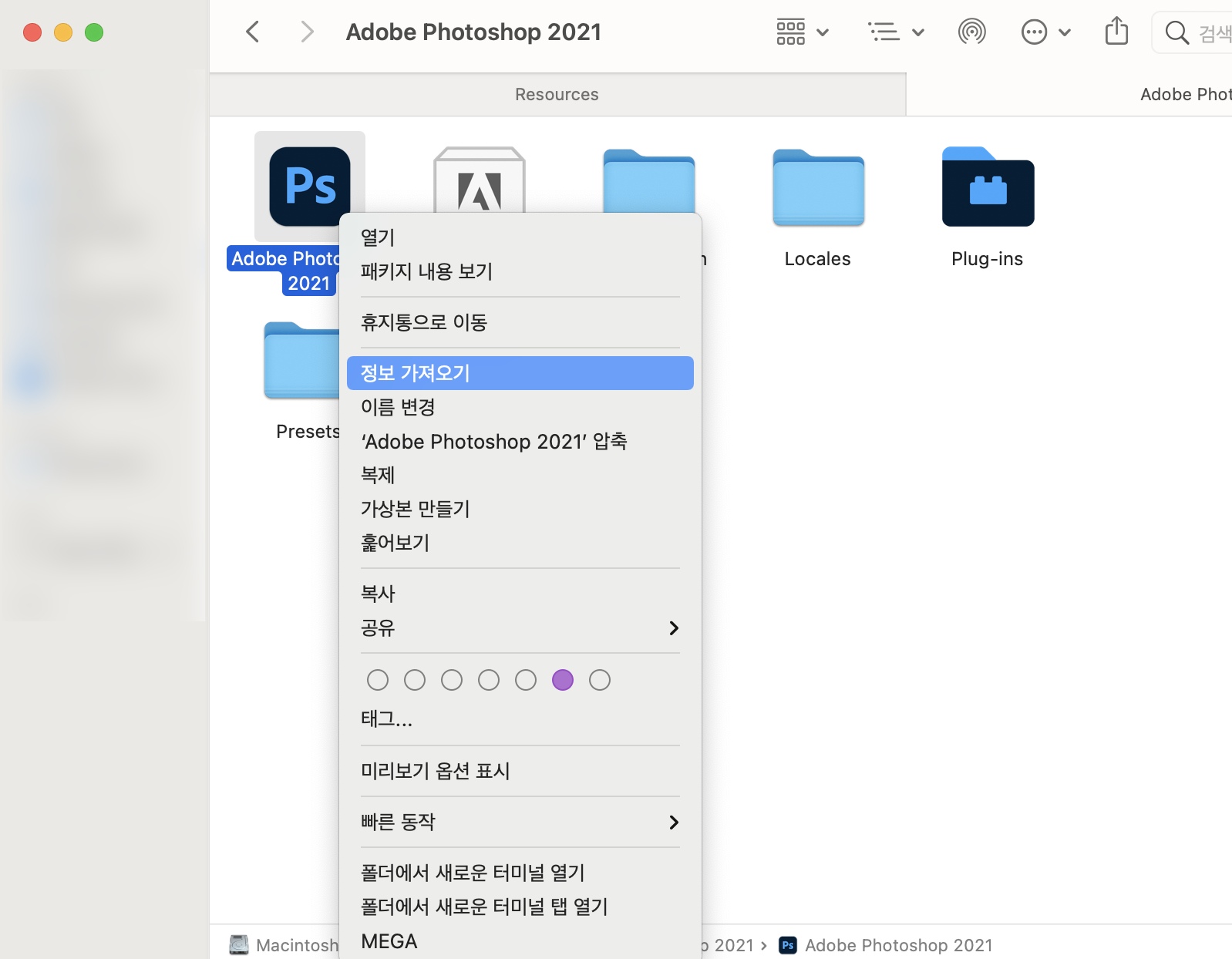Expand the ellipsis menu dropdown arrow

pyautogui.click(x=1065, y=32)
